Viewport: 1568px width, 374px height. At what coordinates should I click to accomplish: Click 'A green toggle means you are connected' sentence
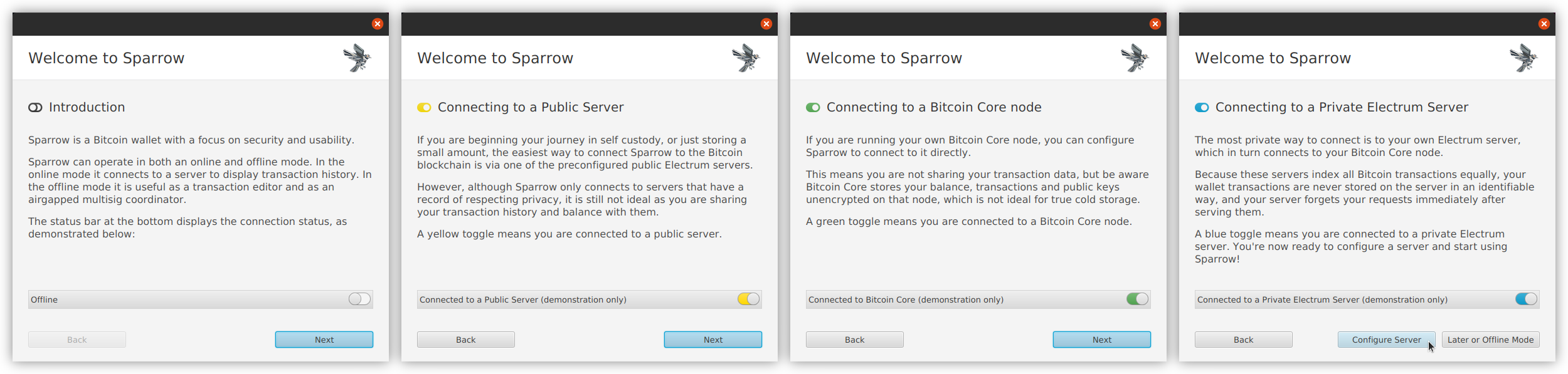[x=969, y=222]
